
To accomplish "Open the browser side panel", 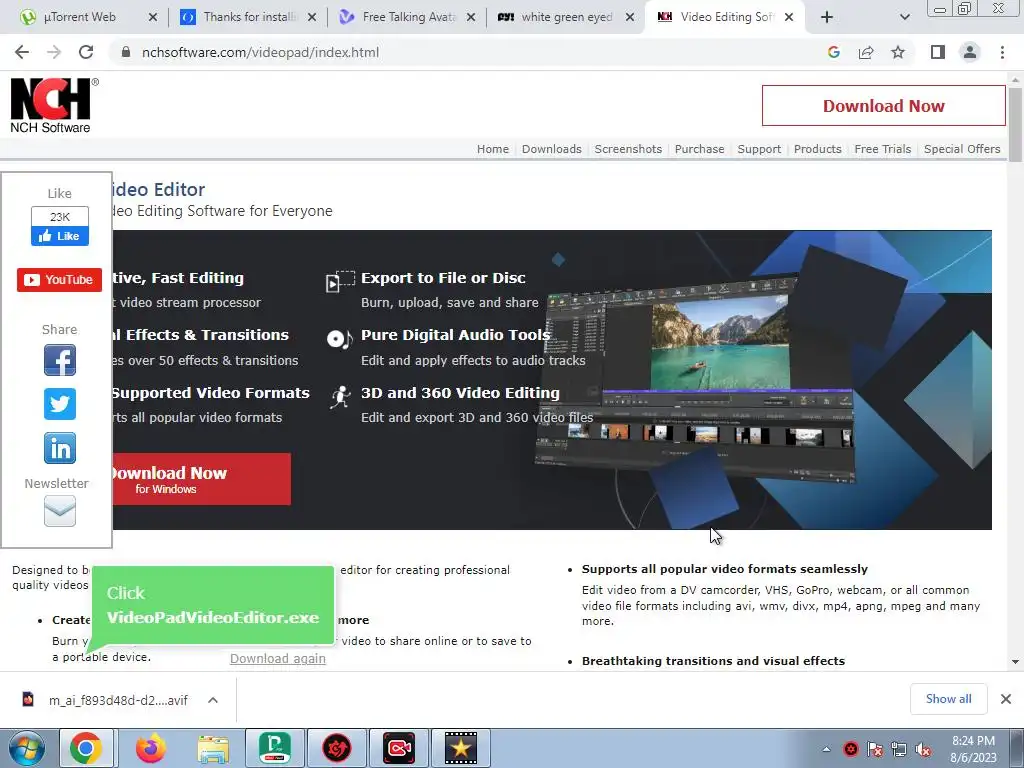I will pos(938,52).
